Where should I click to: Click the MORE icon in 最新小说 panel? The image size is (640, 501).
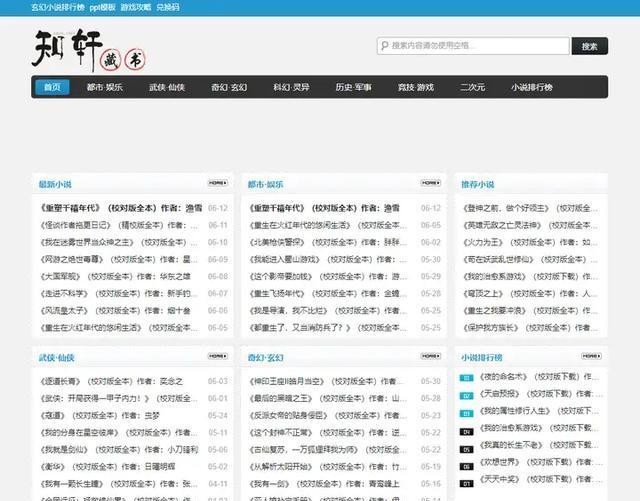click(217, 184)
